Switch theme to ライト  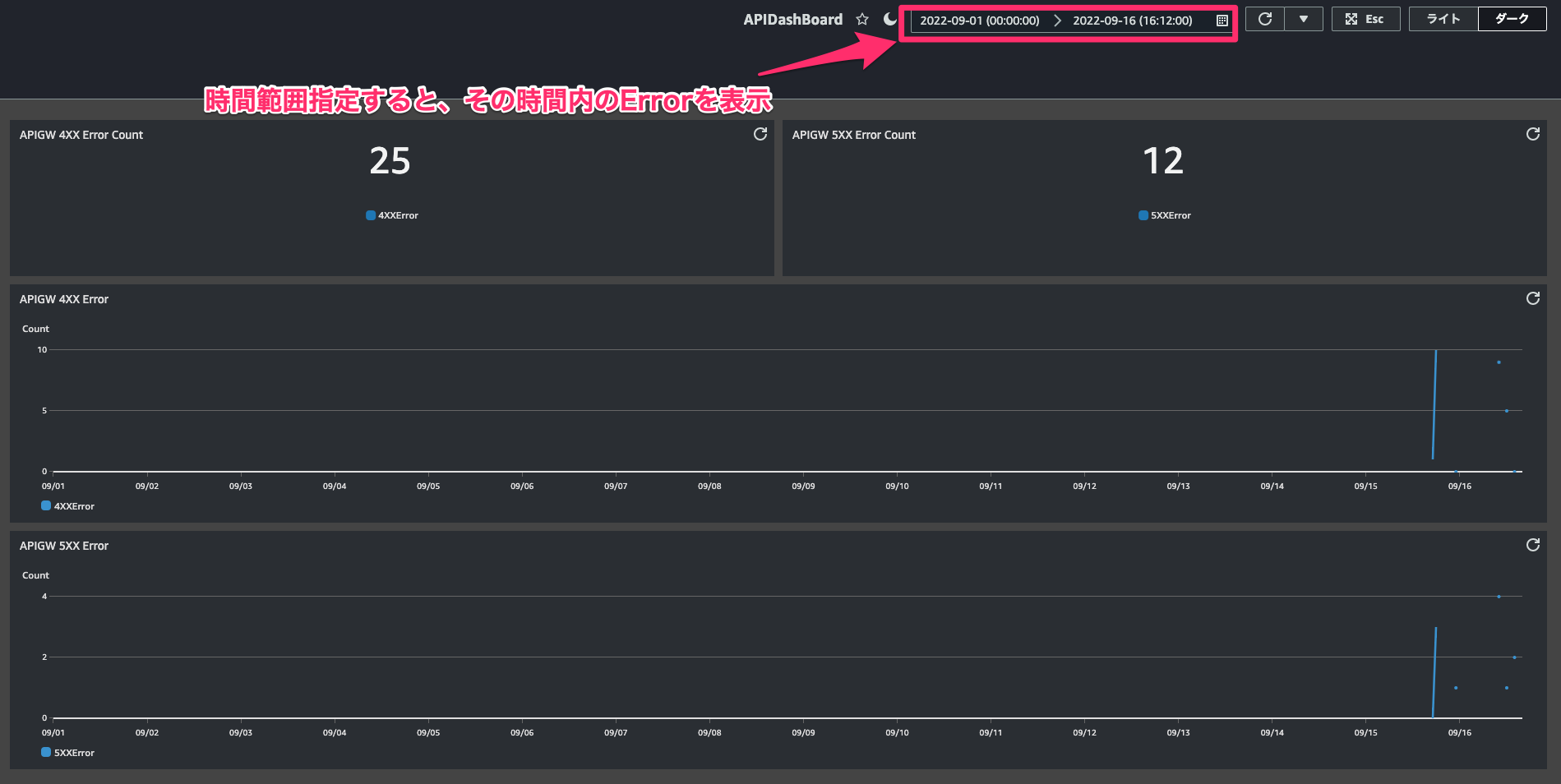pyautogui.click(x=1442, y=18)
